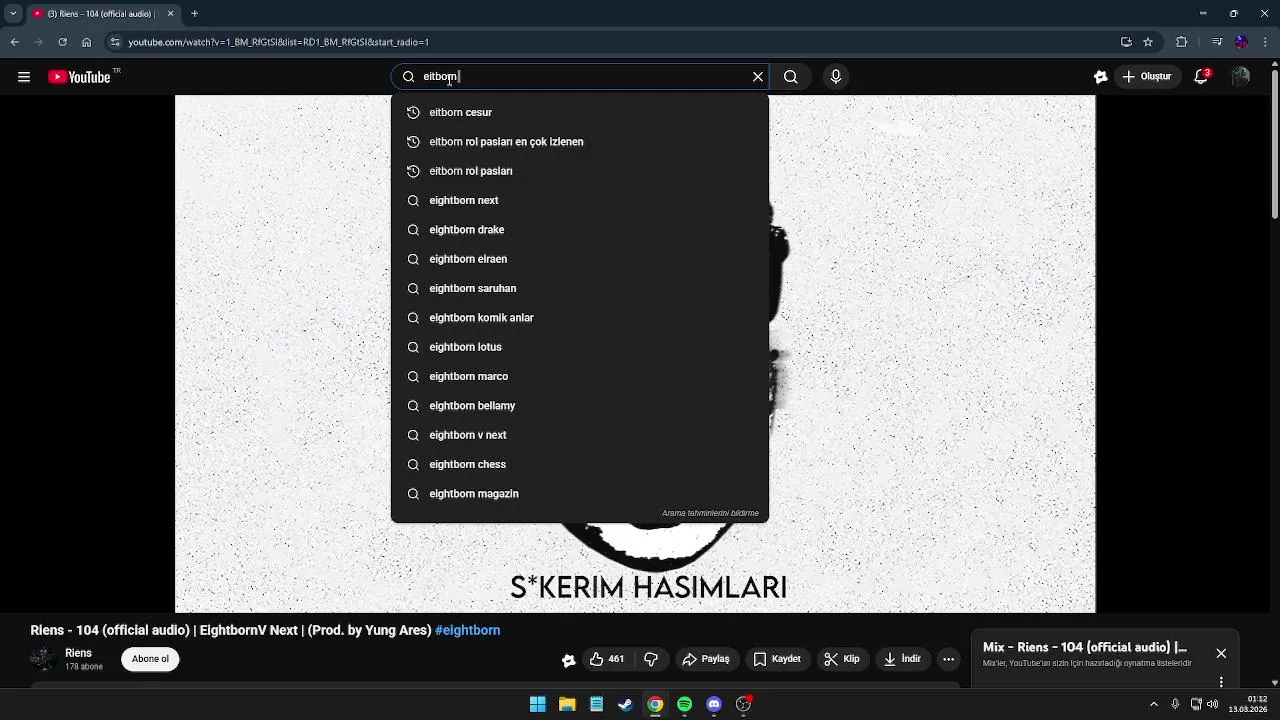This screenshot has width=1280, height=720.
Task: Go back with browser back arrow
Action: coord(14,42)
